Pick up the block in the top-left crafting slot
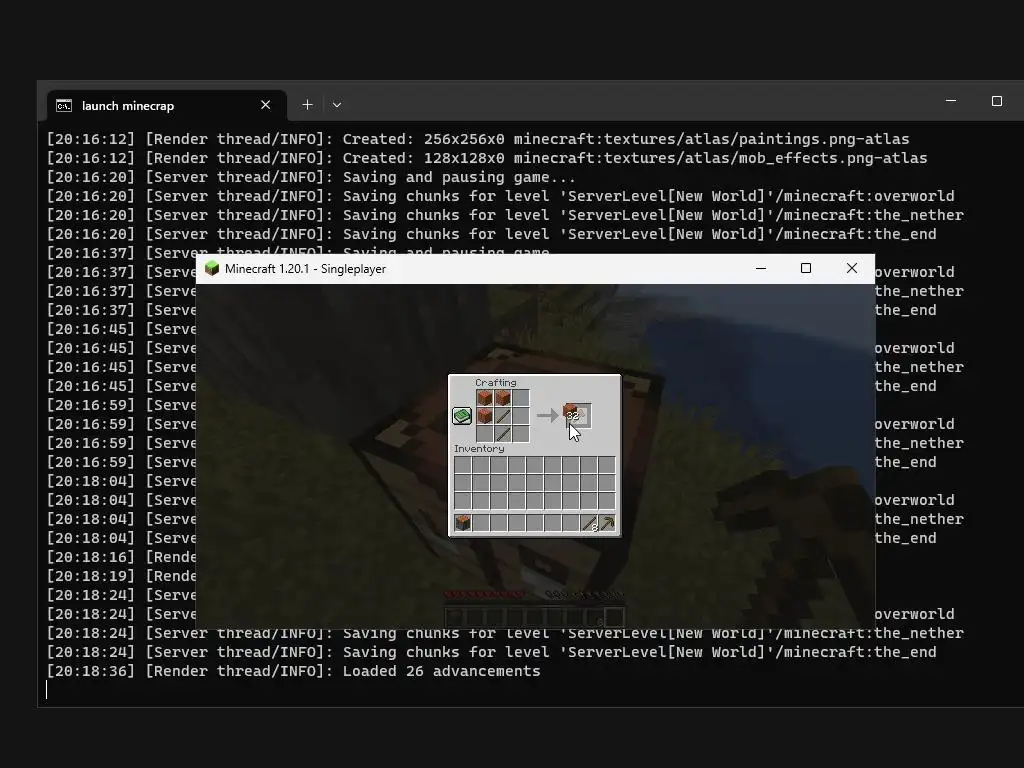Image resolution: width=1024 pixels, height=768 pixels. (484, 398)
